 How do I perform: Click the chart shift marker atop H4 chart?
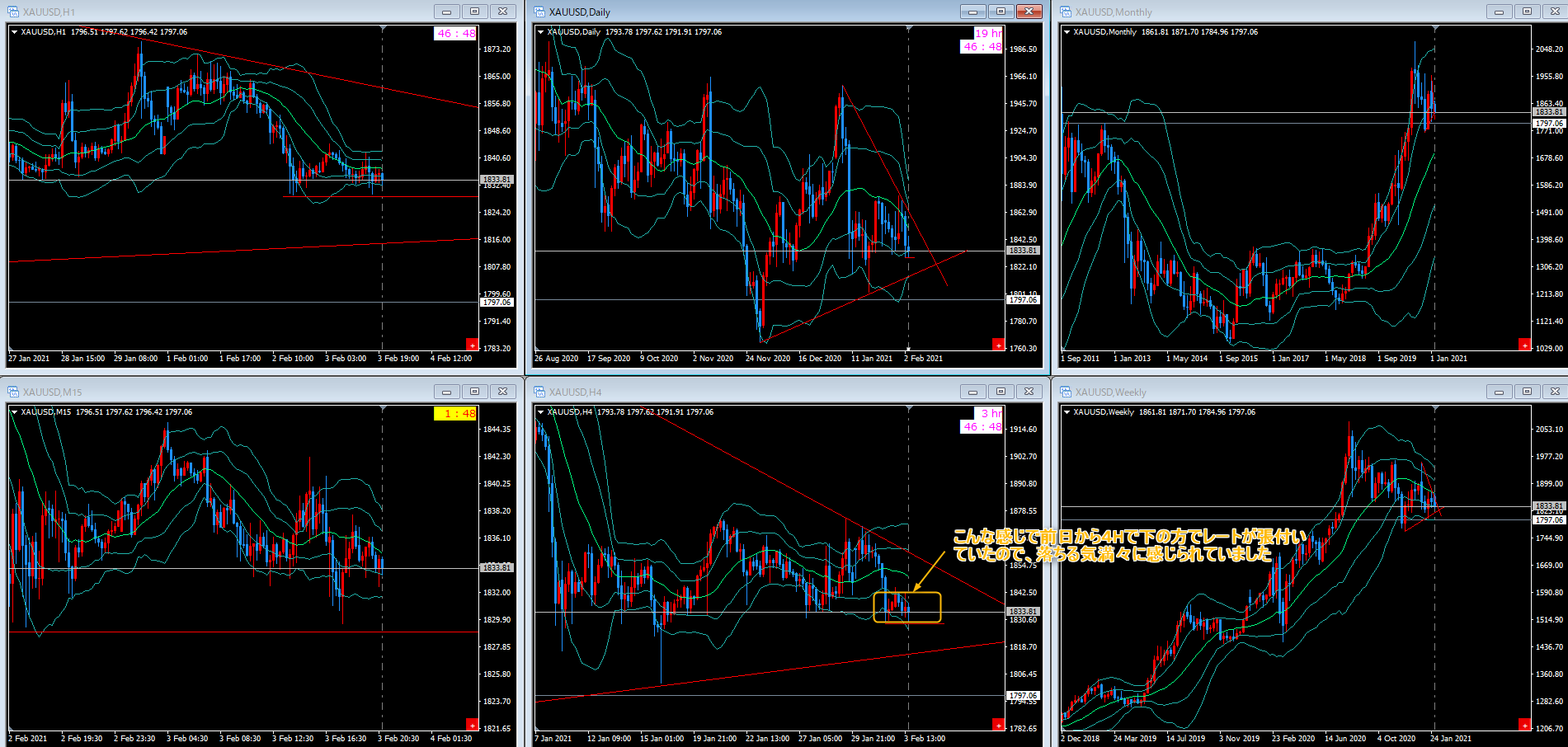pos(909,409)
